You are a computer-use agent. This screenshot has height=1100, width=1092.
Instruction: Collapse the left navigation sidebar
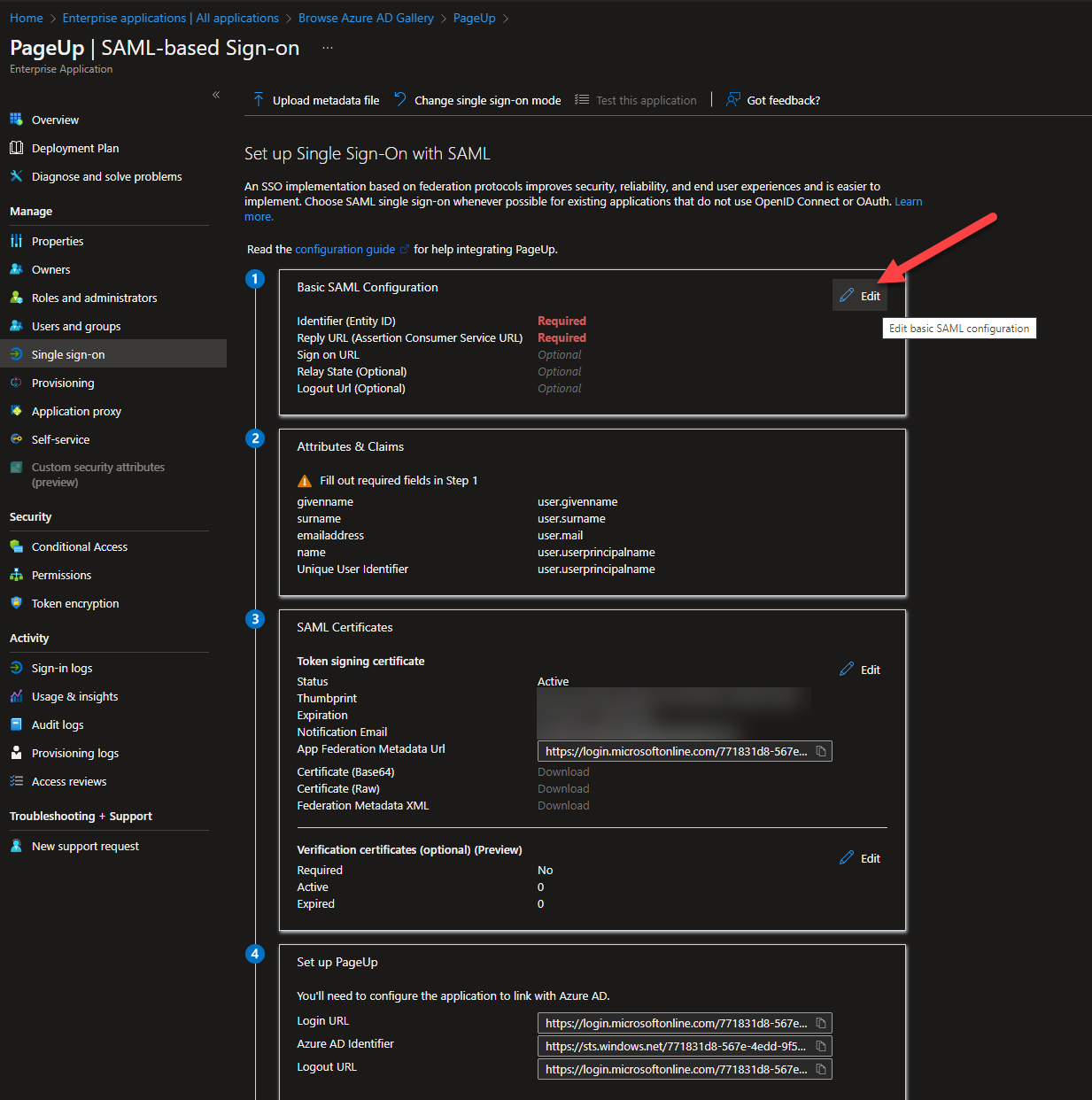[216, 95]
